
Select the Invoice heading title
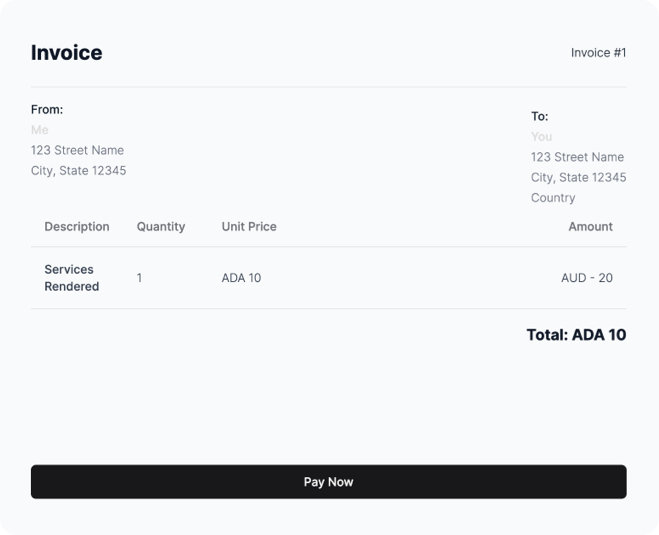66,53
